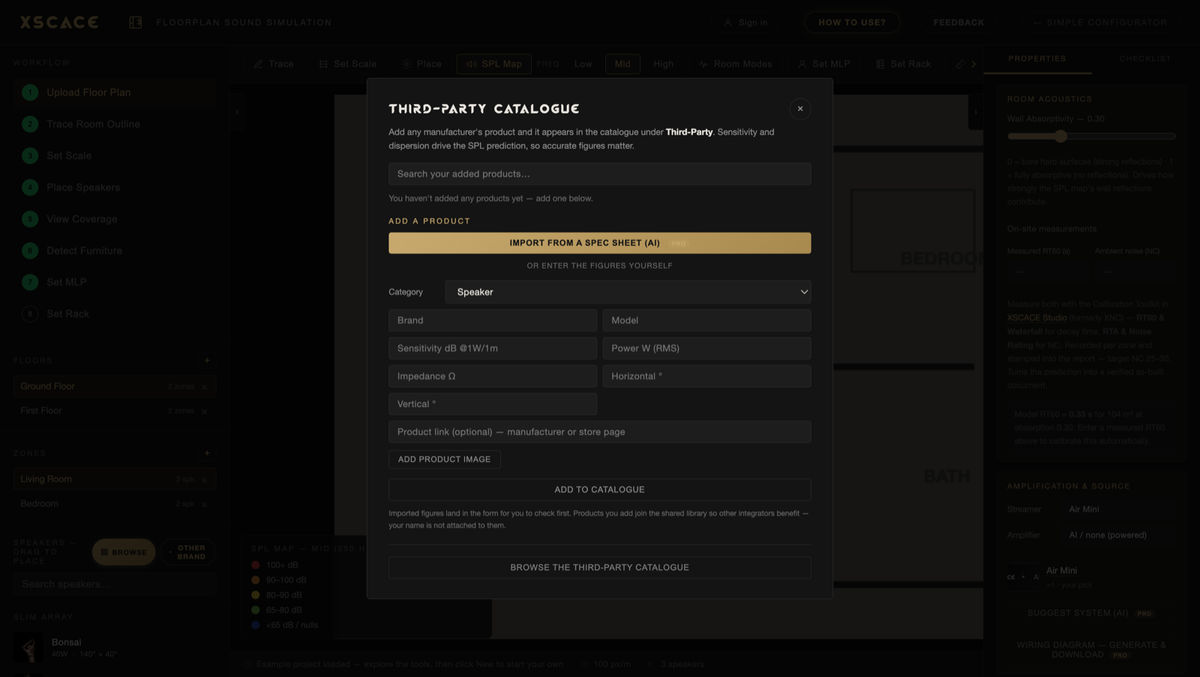Choose the High frequency band
This screenshot has height=677, width=1200.
click(x=663, y=64)
